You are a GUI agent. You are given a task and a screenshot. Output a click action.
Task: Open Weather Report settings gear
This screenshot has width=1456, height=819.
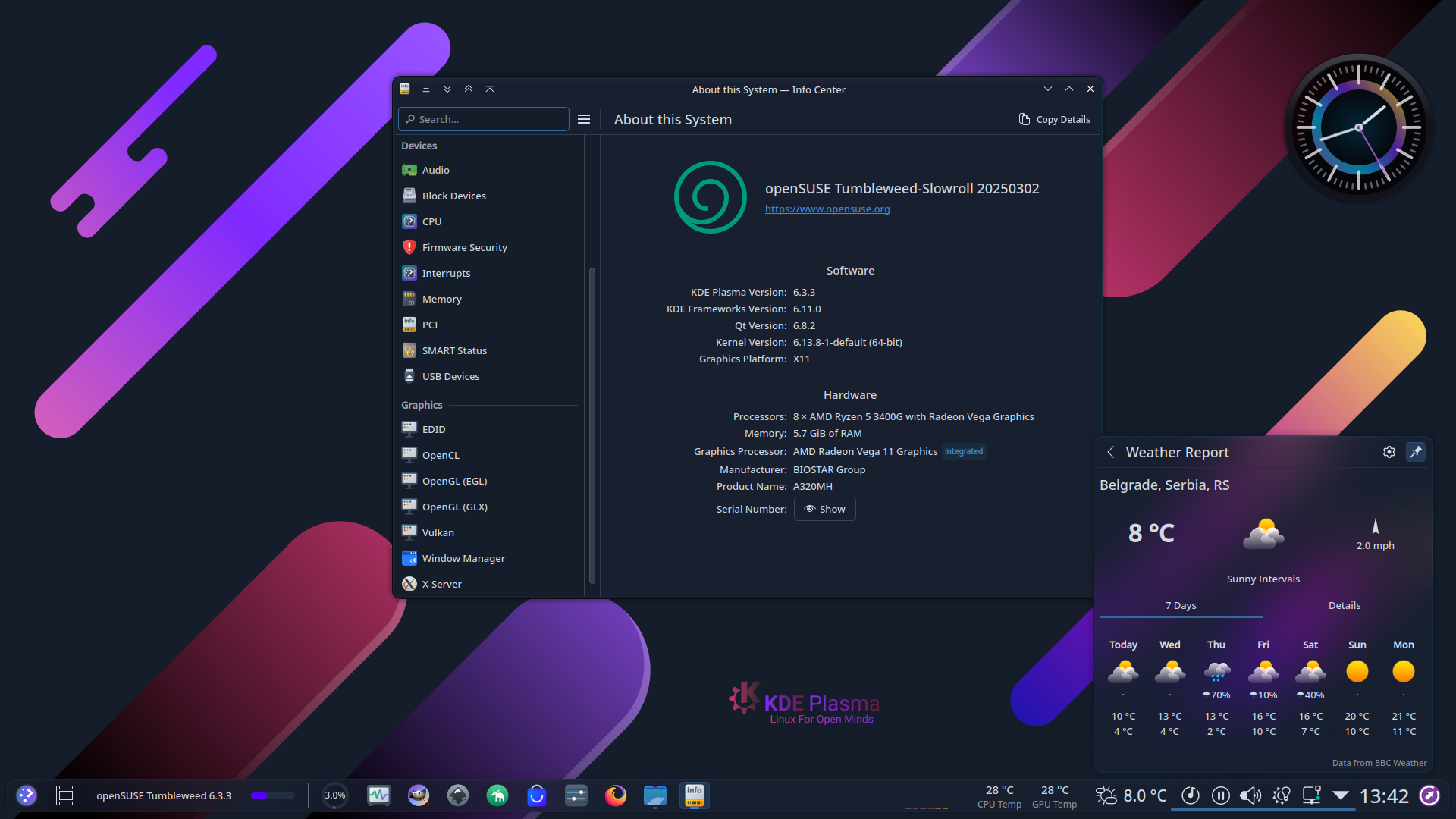[1389, 452]
